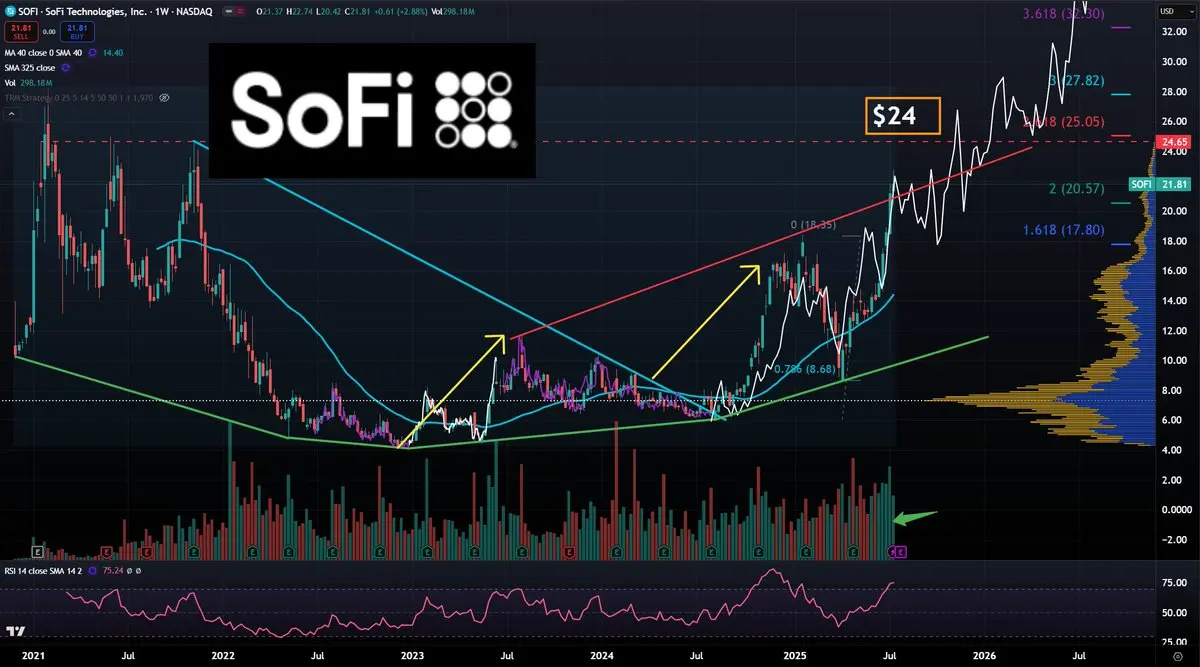Click the TradingView logo
The width and height of the screenshot is (1200, 667).
[15, 631]
